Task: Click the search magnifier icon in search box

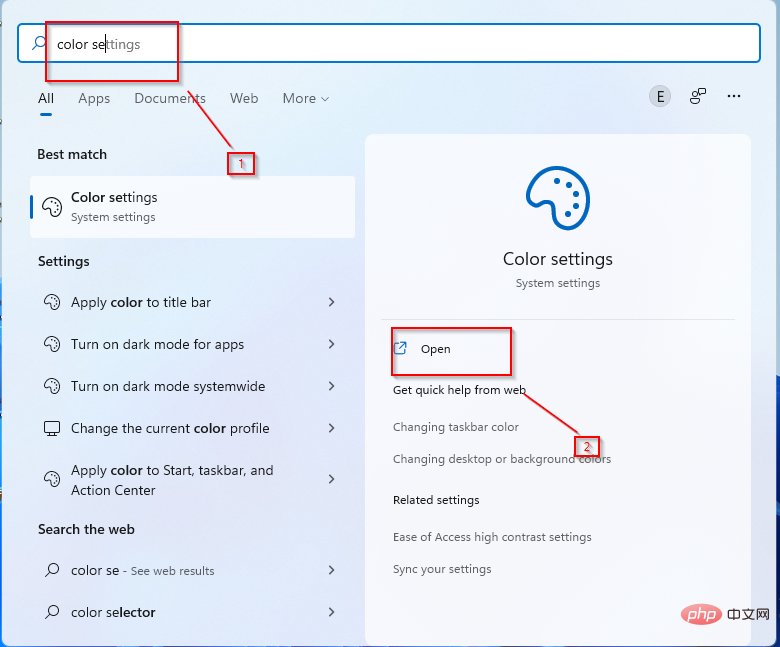Action: pyautogui.click(x=39, y=44)
